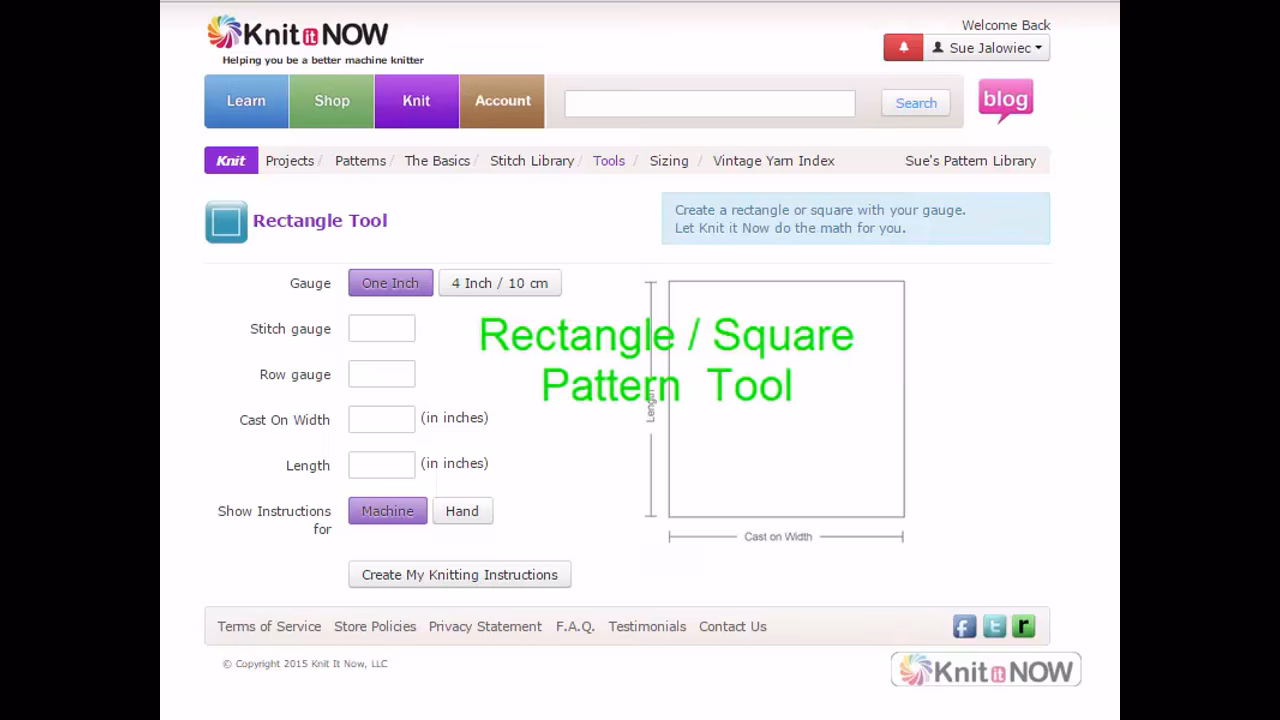The height and width of the screenshot is (720, 1280).
Task: Click the Knit it NOW footer logo
Action: 986,670
